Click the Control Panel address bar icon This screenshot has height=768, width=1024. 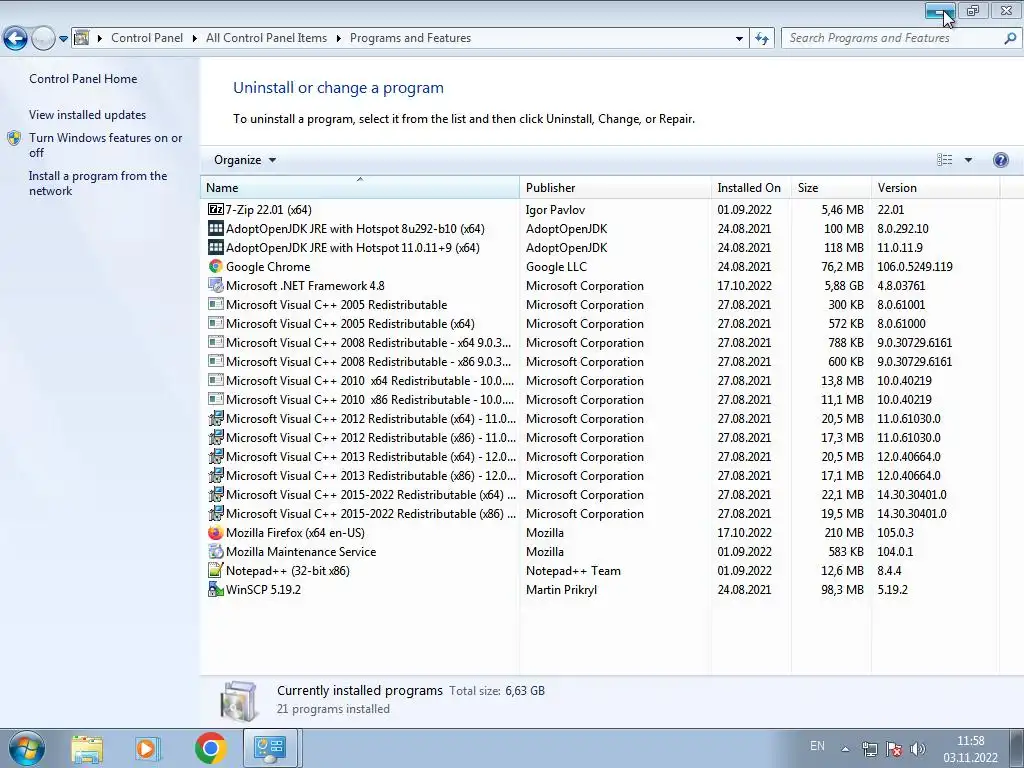[x=82, y=38]
